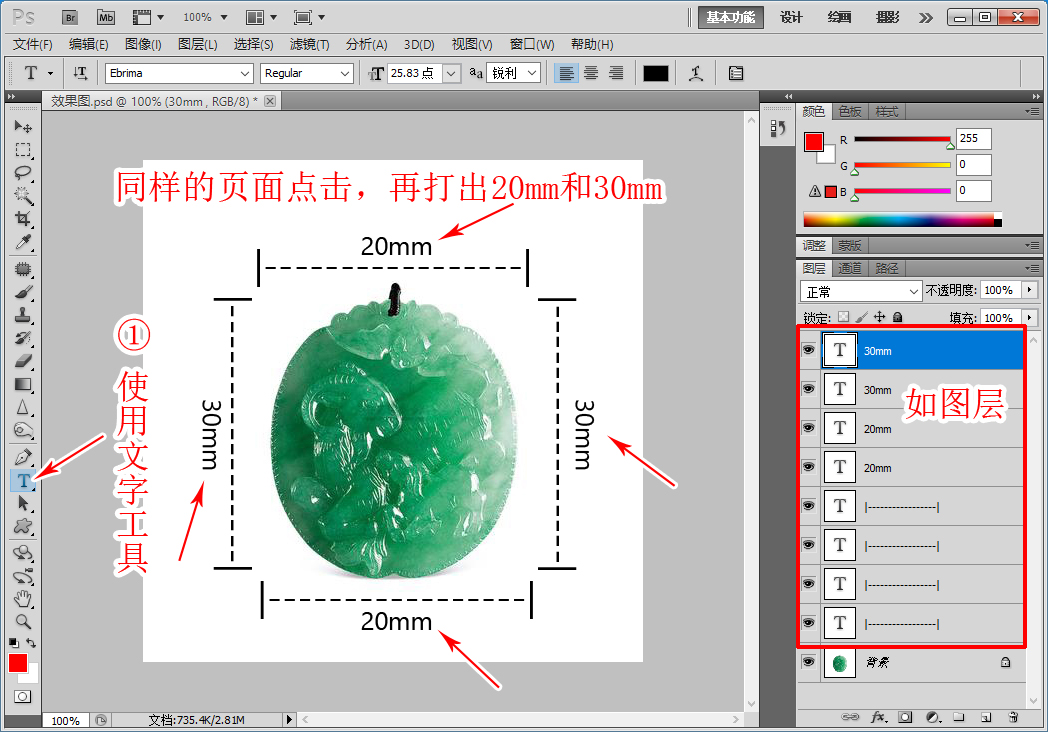Launch Bridge using the Br icon
This screenshot has width=1048, height=732.
click(69, 17)
